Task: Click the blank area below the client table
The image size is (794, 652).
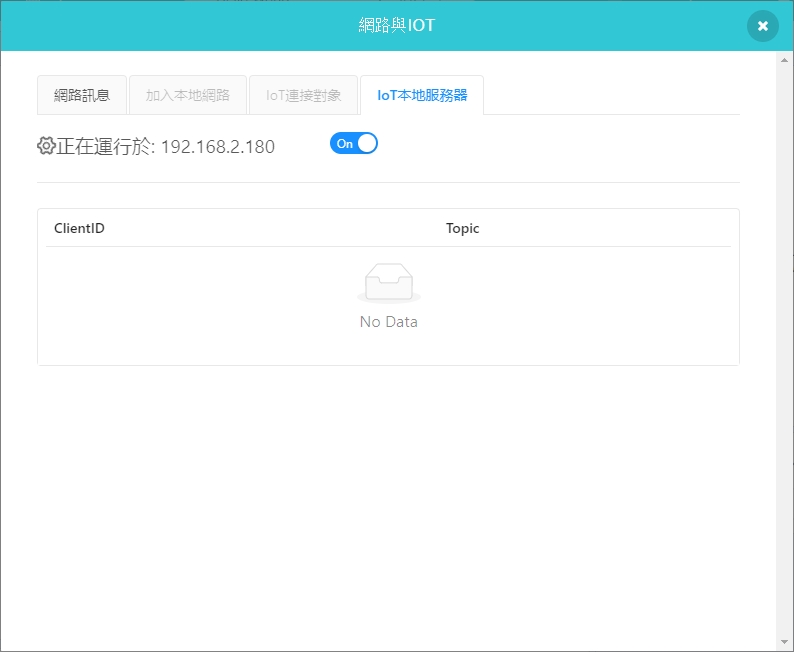Action: pyautogui.click(x=388, y=500)
